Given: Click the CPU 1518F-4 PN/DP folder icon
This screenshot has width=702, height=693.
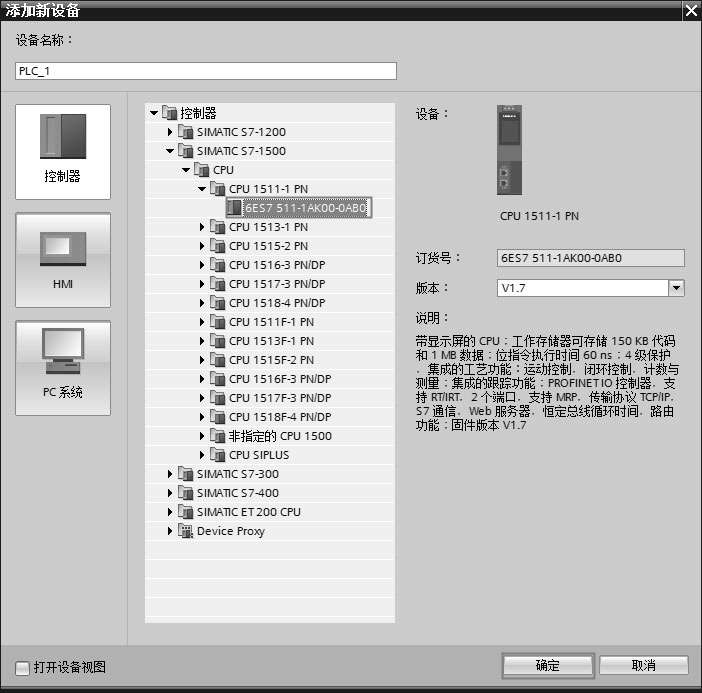Looking at the screenshot, I should click(x=218, y=417).
